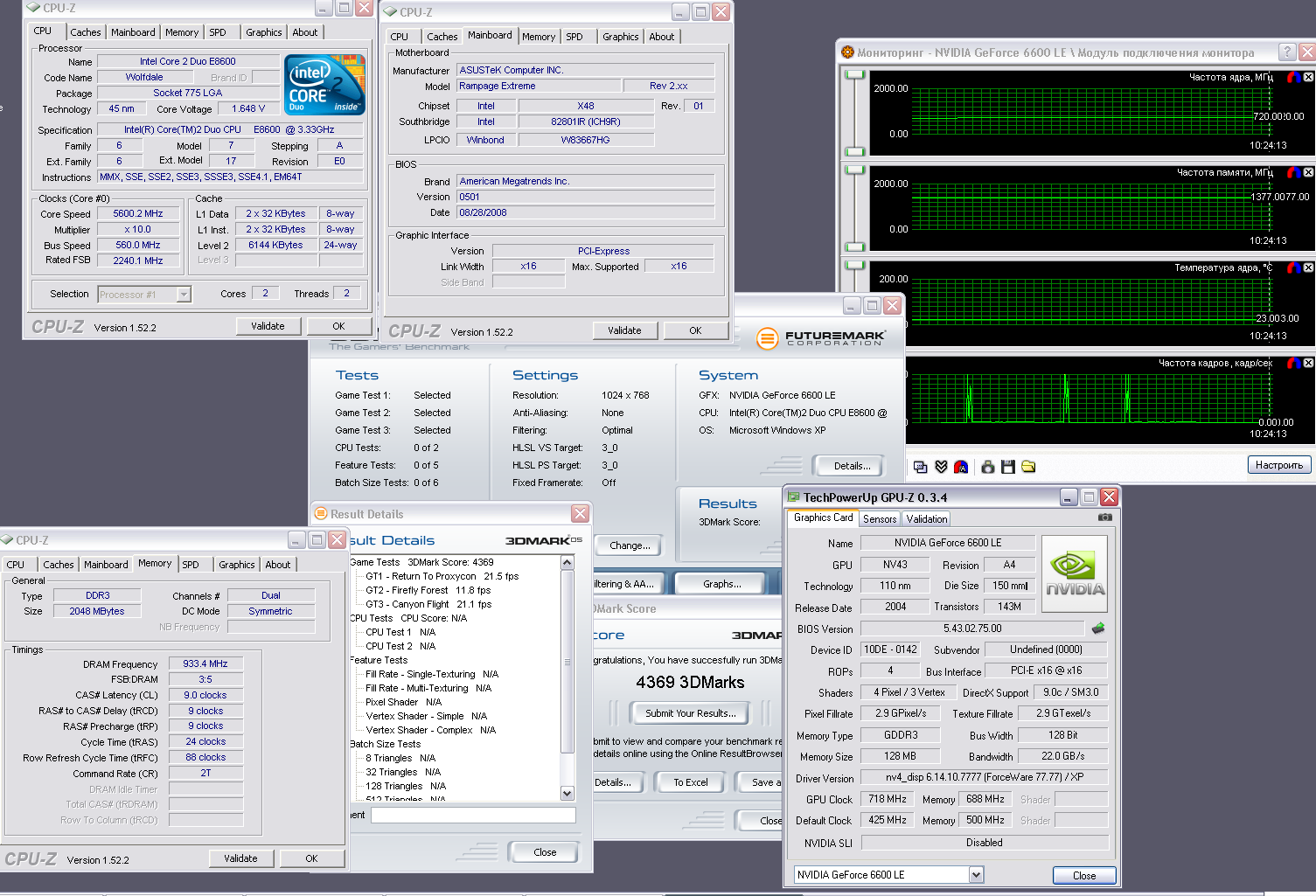Select GT2 - Firefly Forest result row
1316x896 pixels.
[428, 590]
